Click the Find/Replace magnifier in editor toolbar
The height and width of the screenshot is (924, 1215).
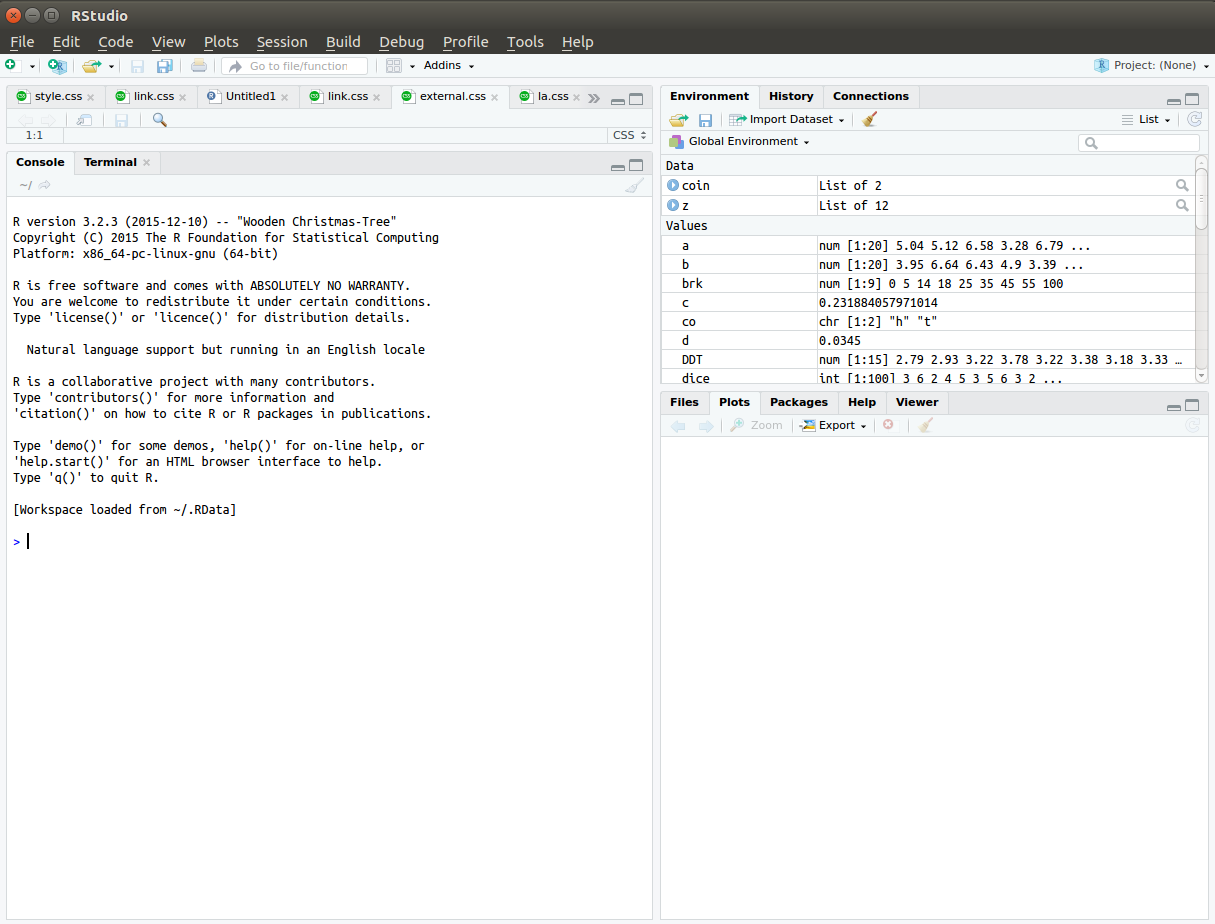(x=159, y=120)
